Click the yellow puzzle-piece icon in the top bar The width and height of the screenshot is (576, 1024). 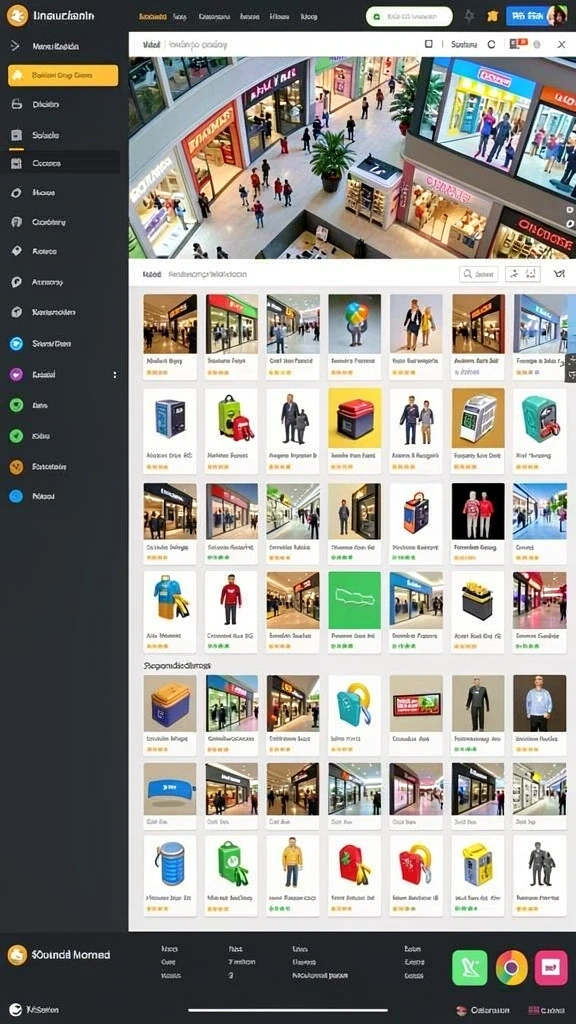tap(492, 16)
